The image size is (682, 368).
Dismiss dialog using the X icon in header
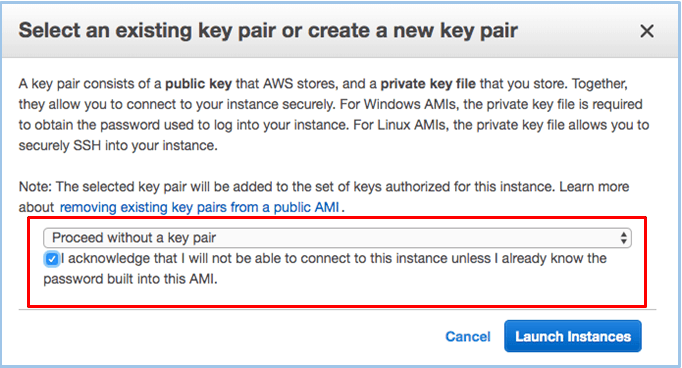(x=647, y=31)
